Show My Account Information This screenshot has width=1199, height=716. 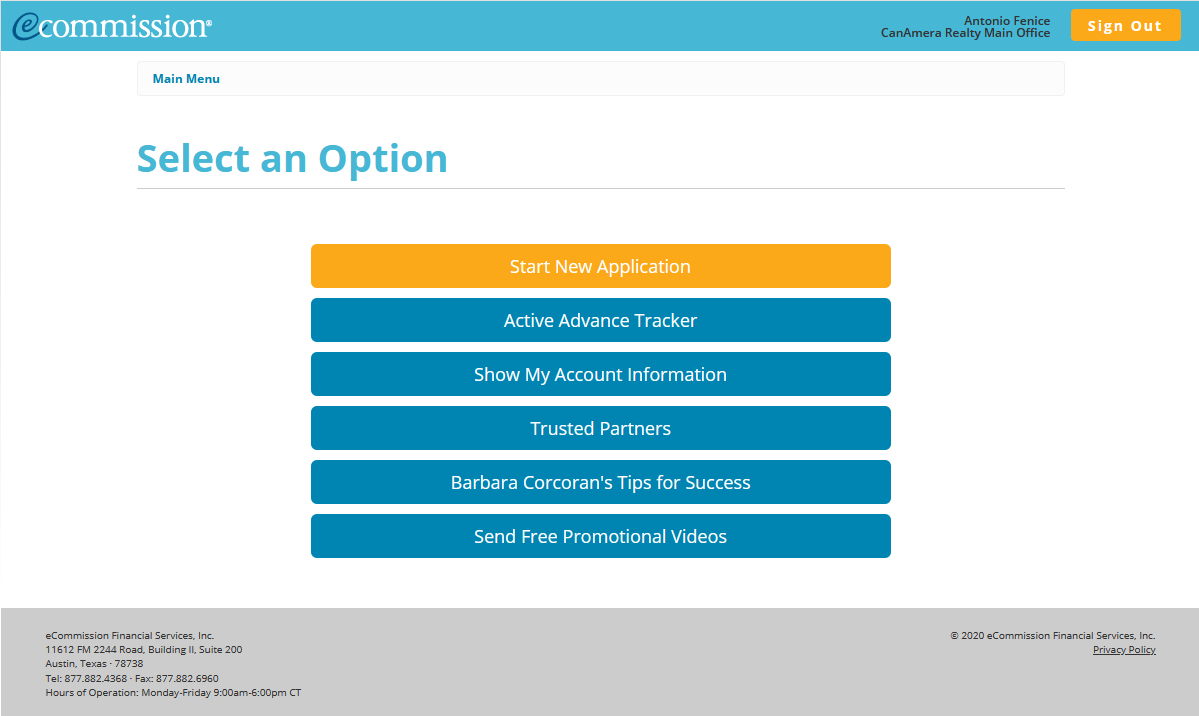(x=600, y=374)
